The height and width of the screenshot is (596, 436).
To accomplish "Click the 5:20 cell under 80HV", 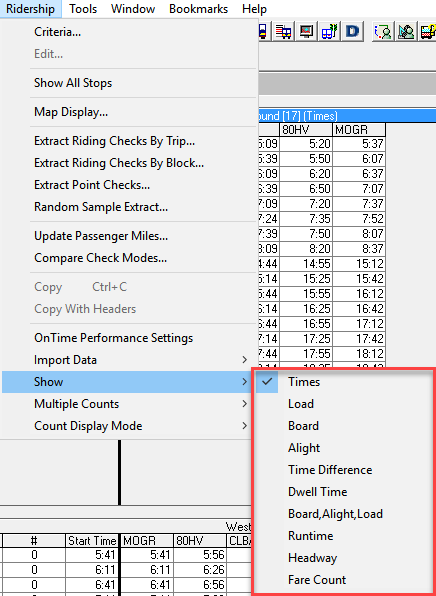I will (306, 144).
